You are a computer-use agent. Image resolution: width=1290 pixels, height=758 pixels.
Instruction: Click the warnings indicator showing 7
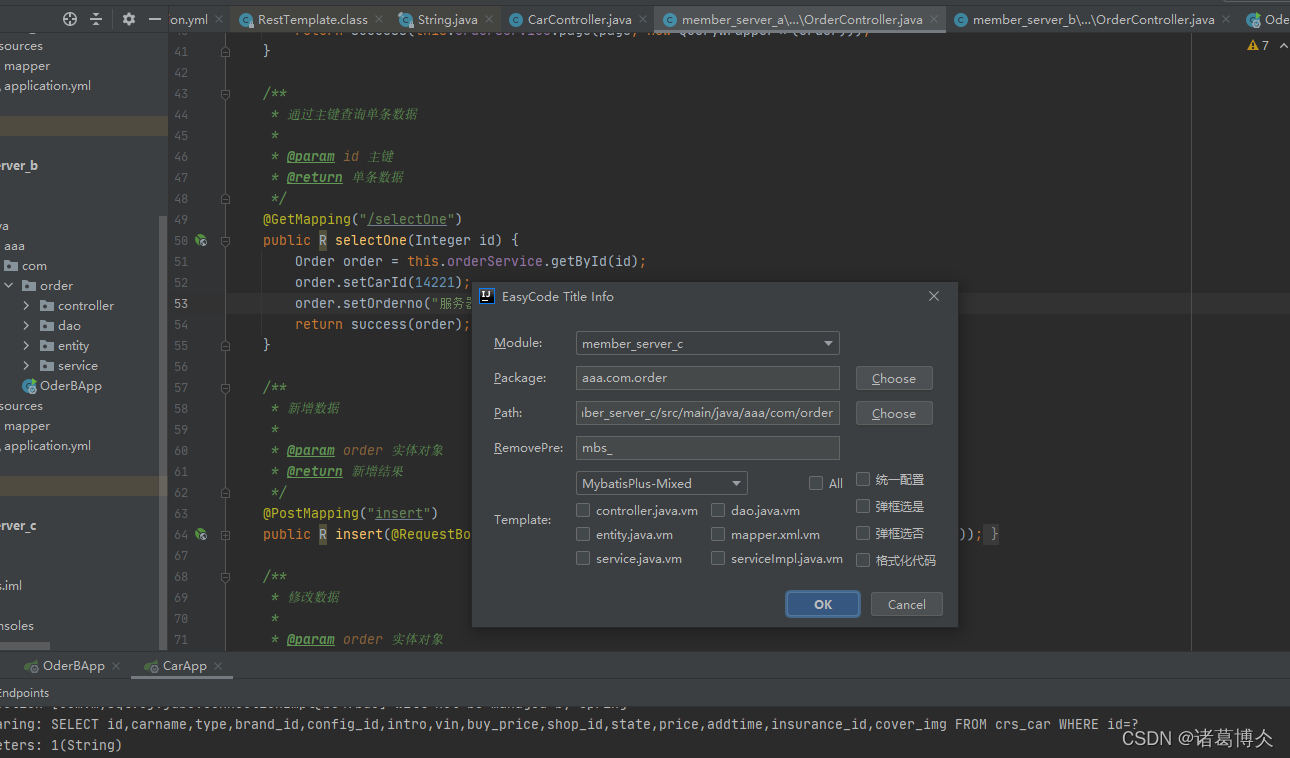tap(1258, 46)
